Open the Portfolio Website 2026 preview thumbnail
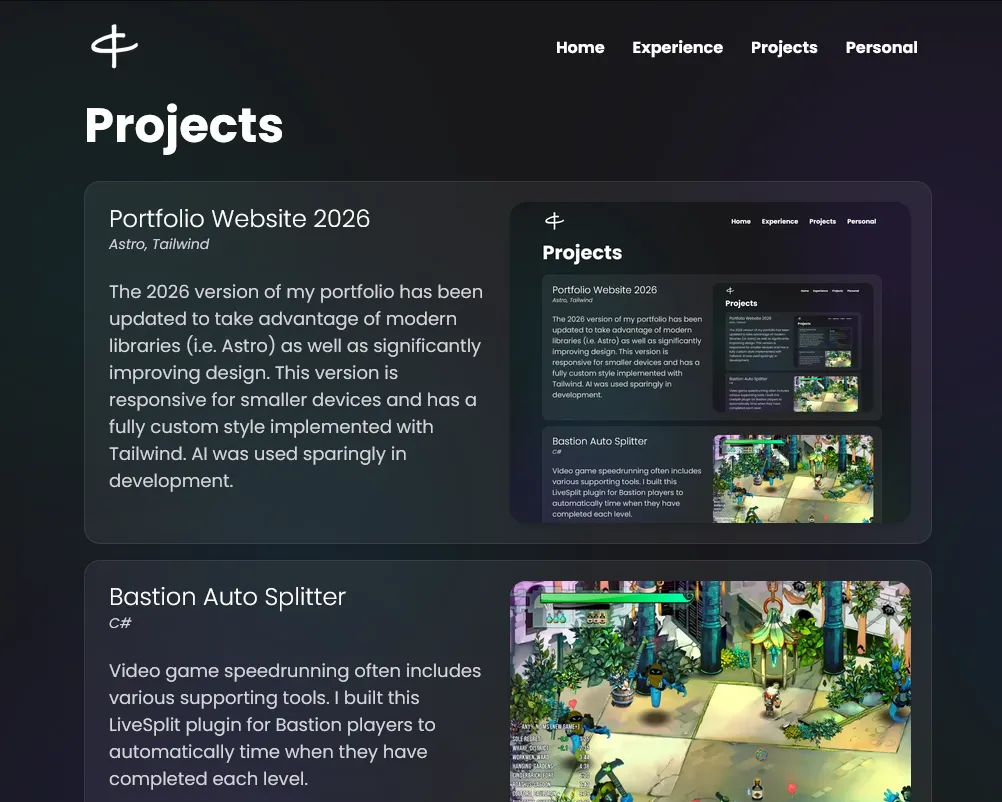Screen dimensions: 1002x802 (x=710, y=362)
